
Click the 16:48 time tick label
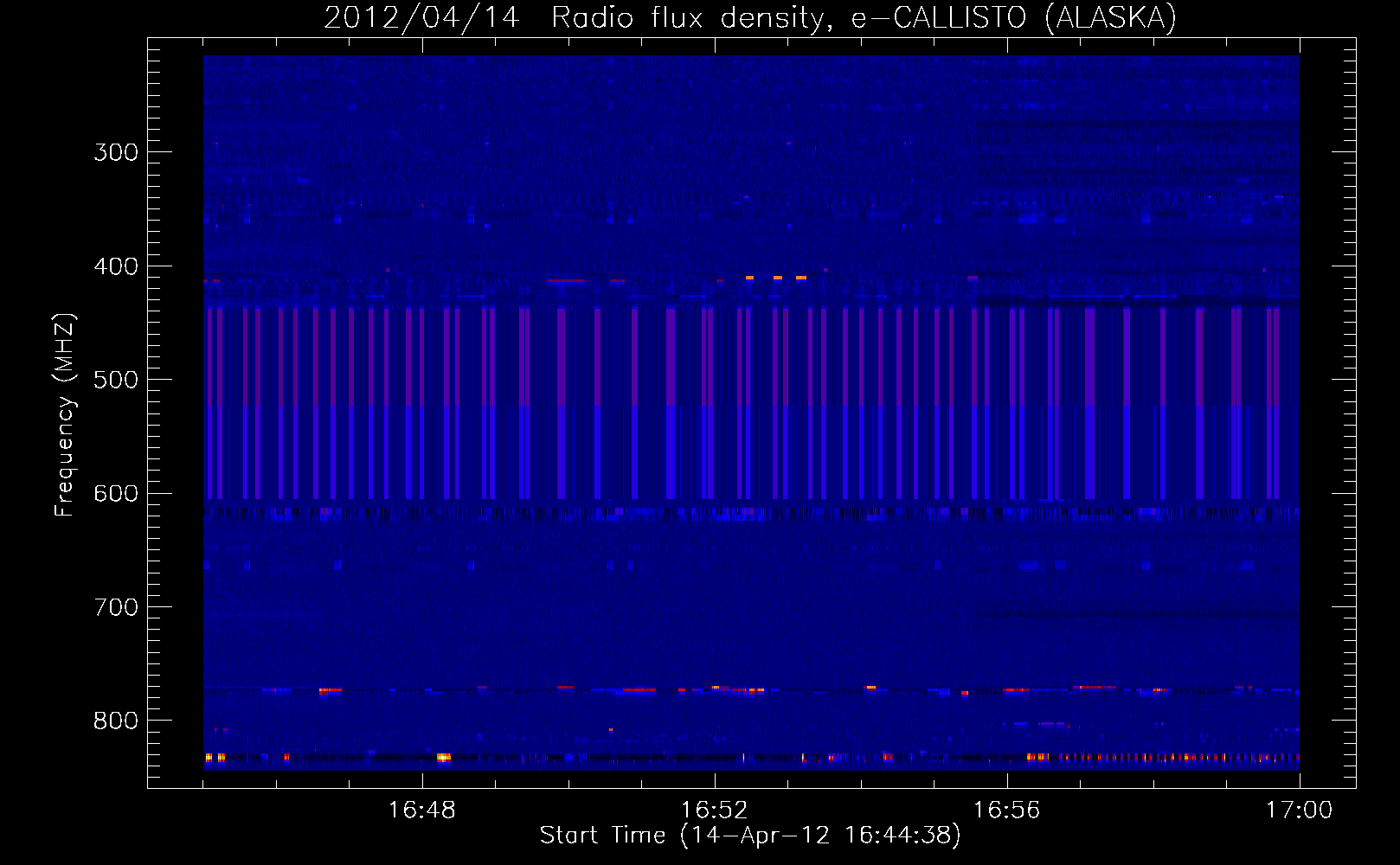tap(422, 810)
